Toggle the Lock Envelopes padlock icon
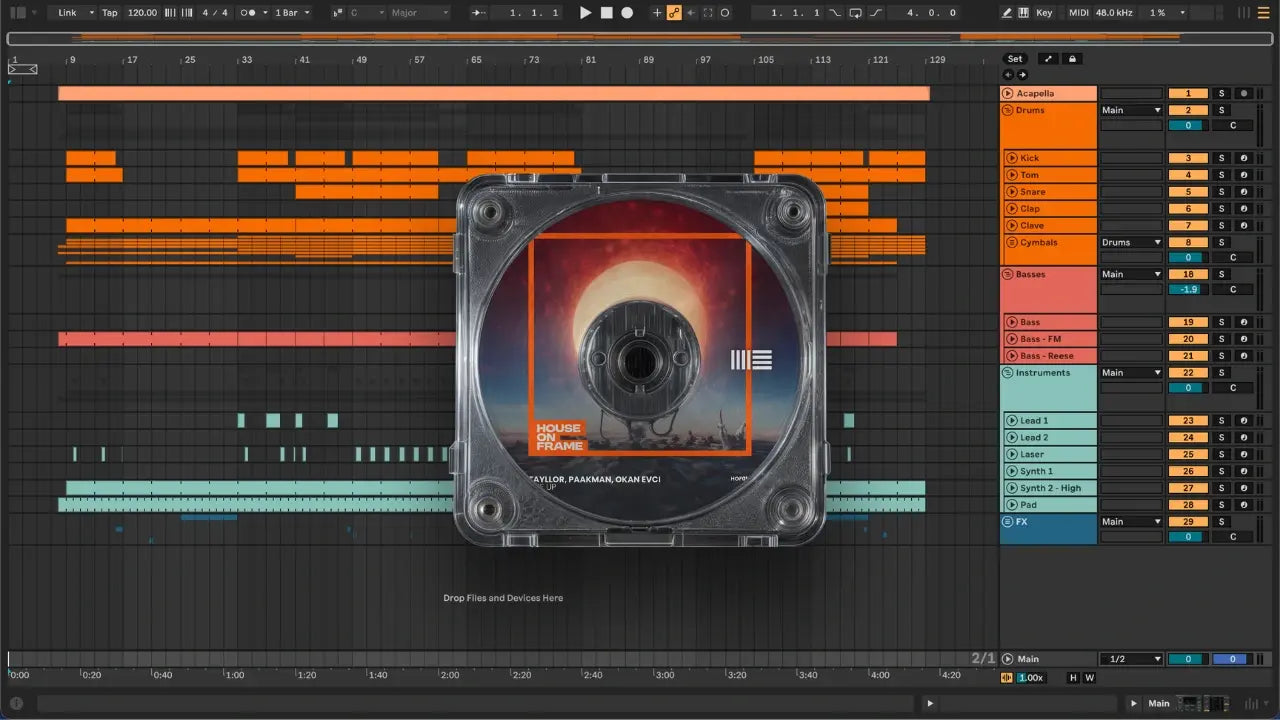The image size is (1280, 720). [1072, 59]
